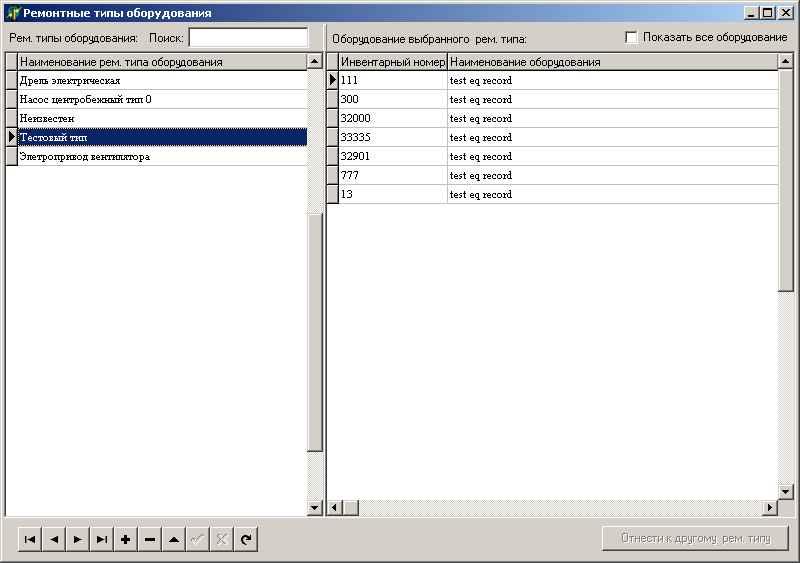Select inventory number 13 cell
This screenshot has height=563, width=800.
393,194
